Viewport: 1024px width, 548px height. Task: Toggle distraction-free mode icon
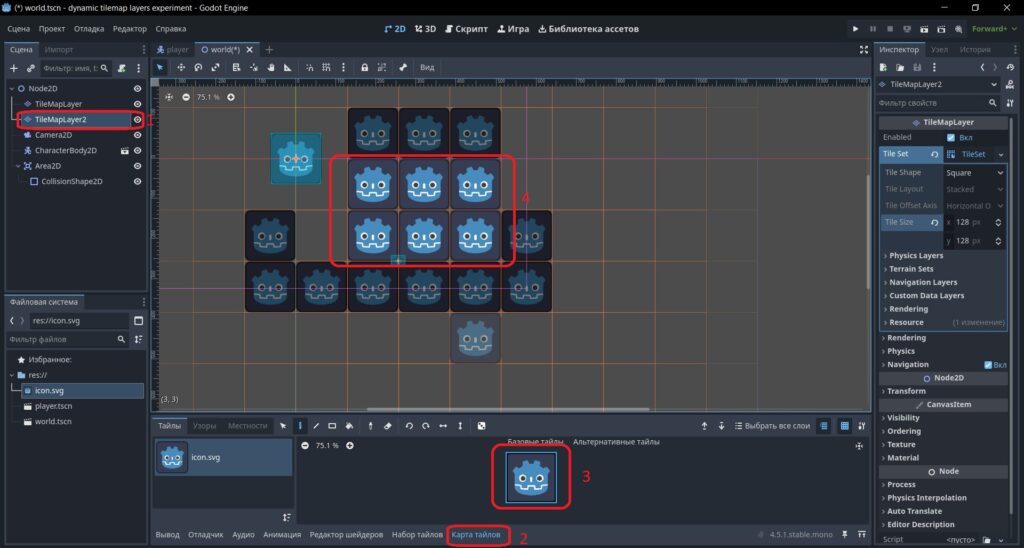click(x=863, y=50)
